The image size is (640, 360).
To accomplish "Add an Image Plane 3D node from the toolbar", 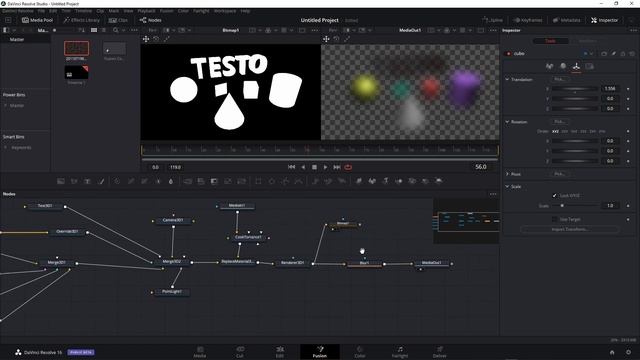I will 359,181.
